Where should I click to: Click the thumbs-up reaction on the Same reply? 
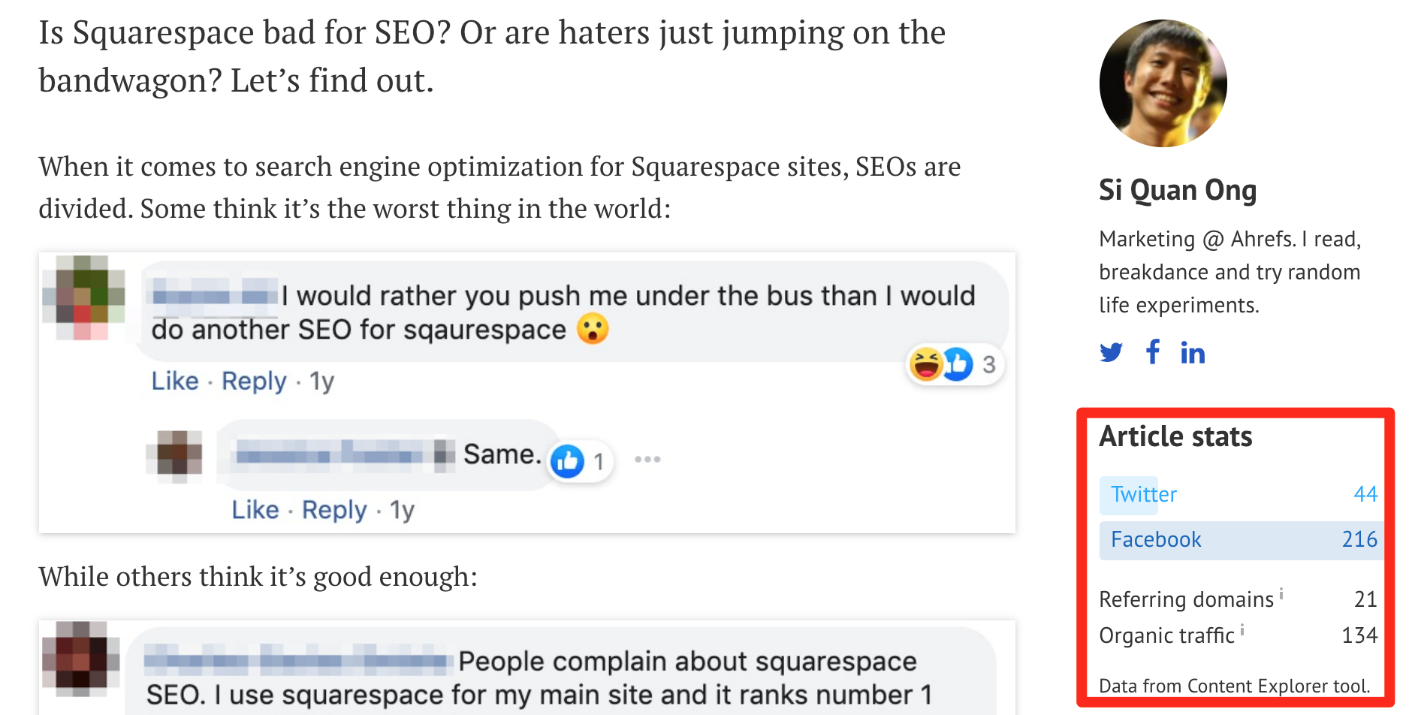tap(567, 461)
